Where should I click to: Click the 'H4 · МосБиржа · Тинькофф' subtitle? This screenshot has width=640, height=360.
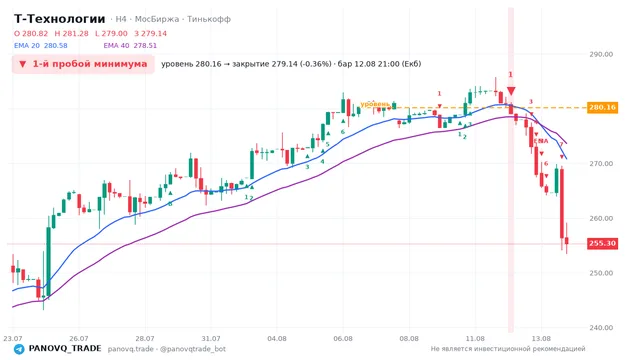click(173, 19)
